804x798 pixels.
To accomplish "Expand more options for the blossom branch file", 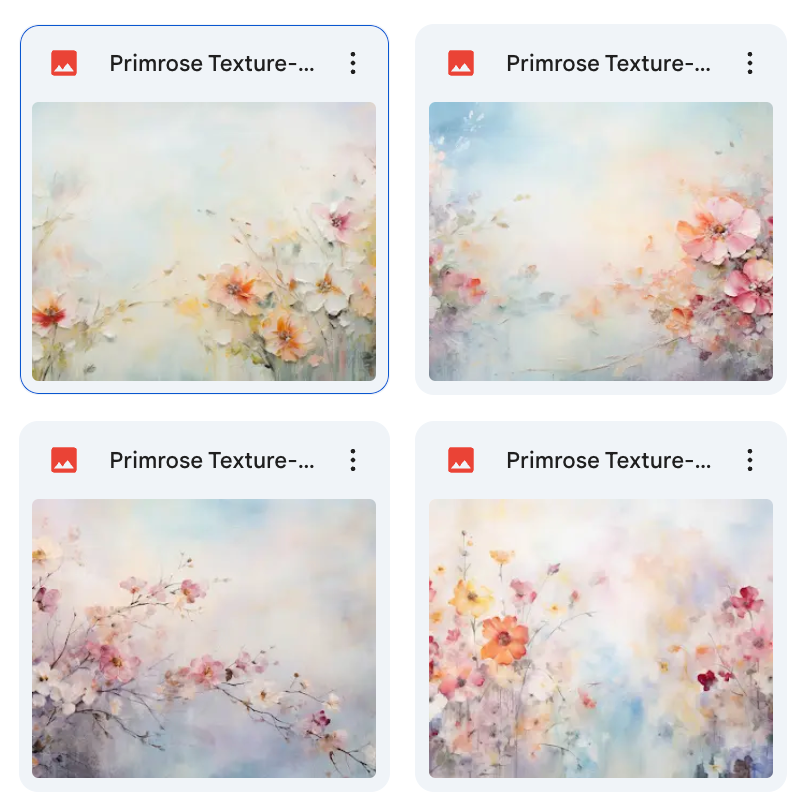I will pyautogui.click(x=353, y=460).
